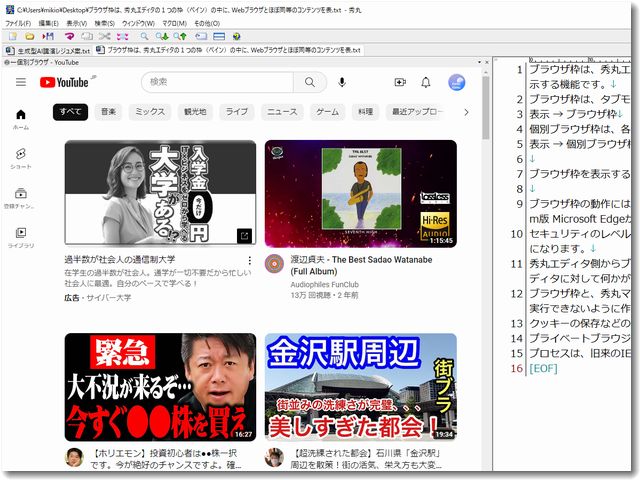Open the 検索(S) menu in menu bar
The width and height of the screenshot is (640, 480).
[x=104, y=22]
